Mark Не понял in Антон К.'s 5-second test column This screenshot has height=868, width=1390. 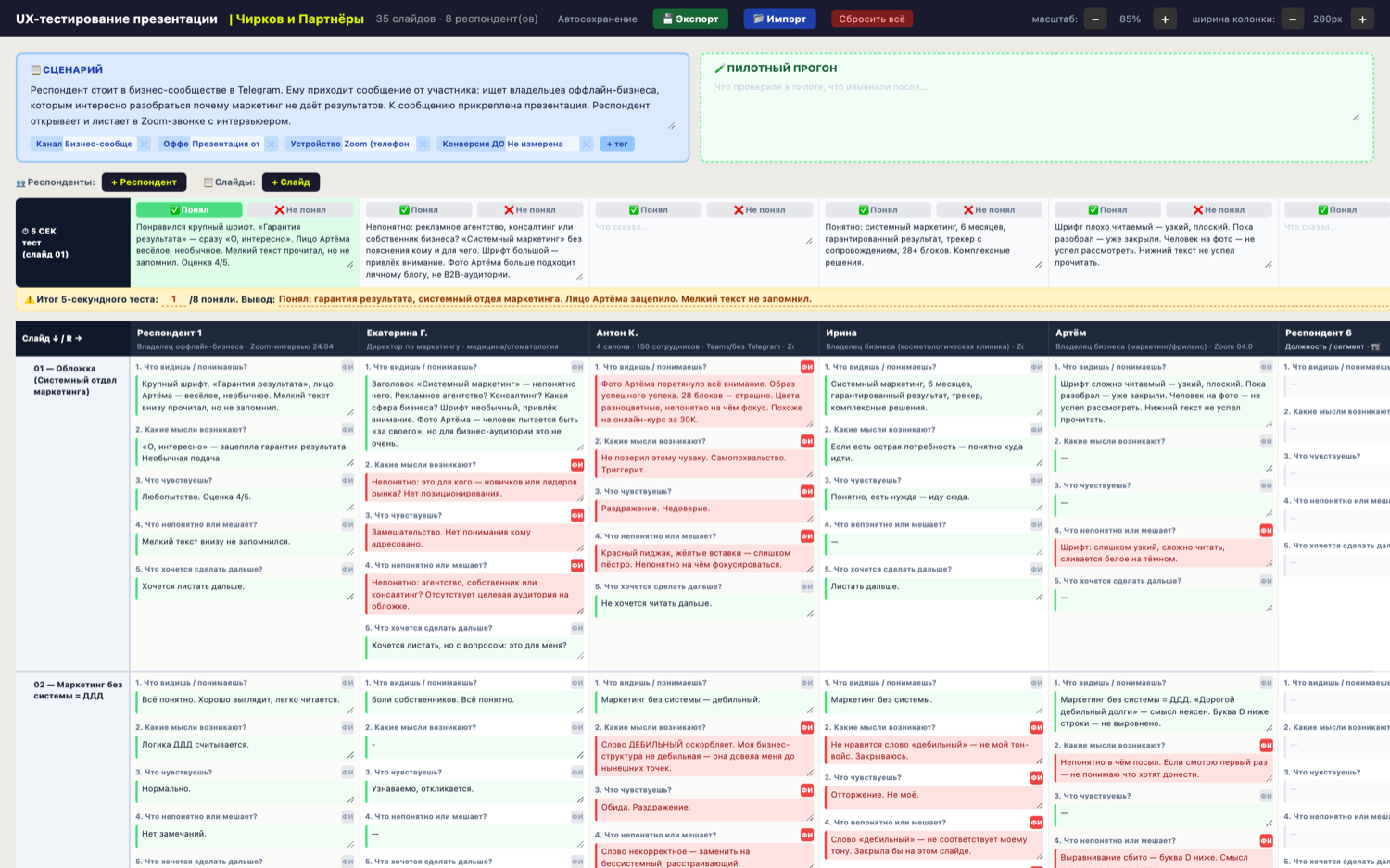(x=760, y=210)
